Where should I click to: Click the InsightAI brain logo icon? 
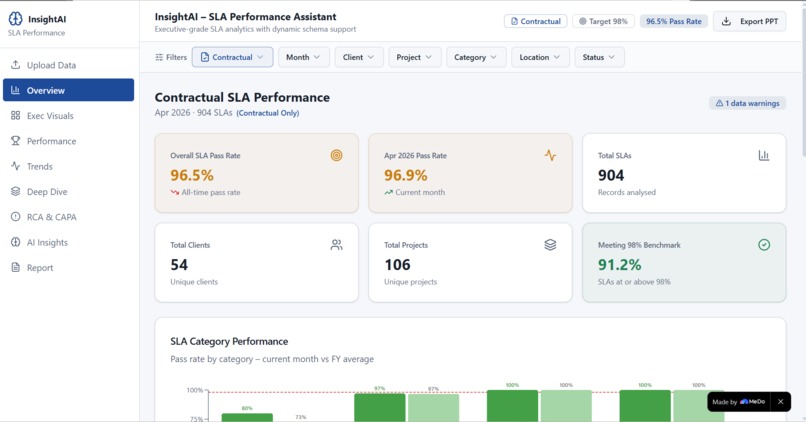click(x=15, y=19)
